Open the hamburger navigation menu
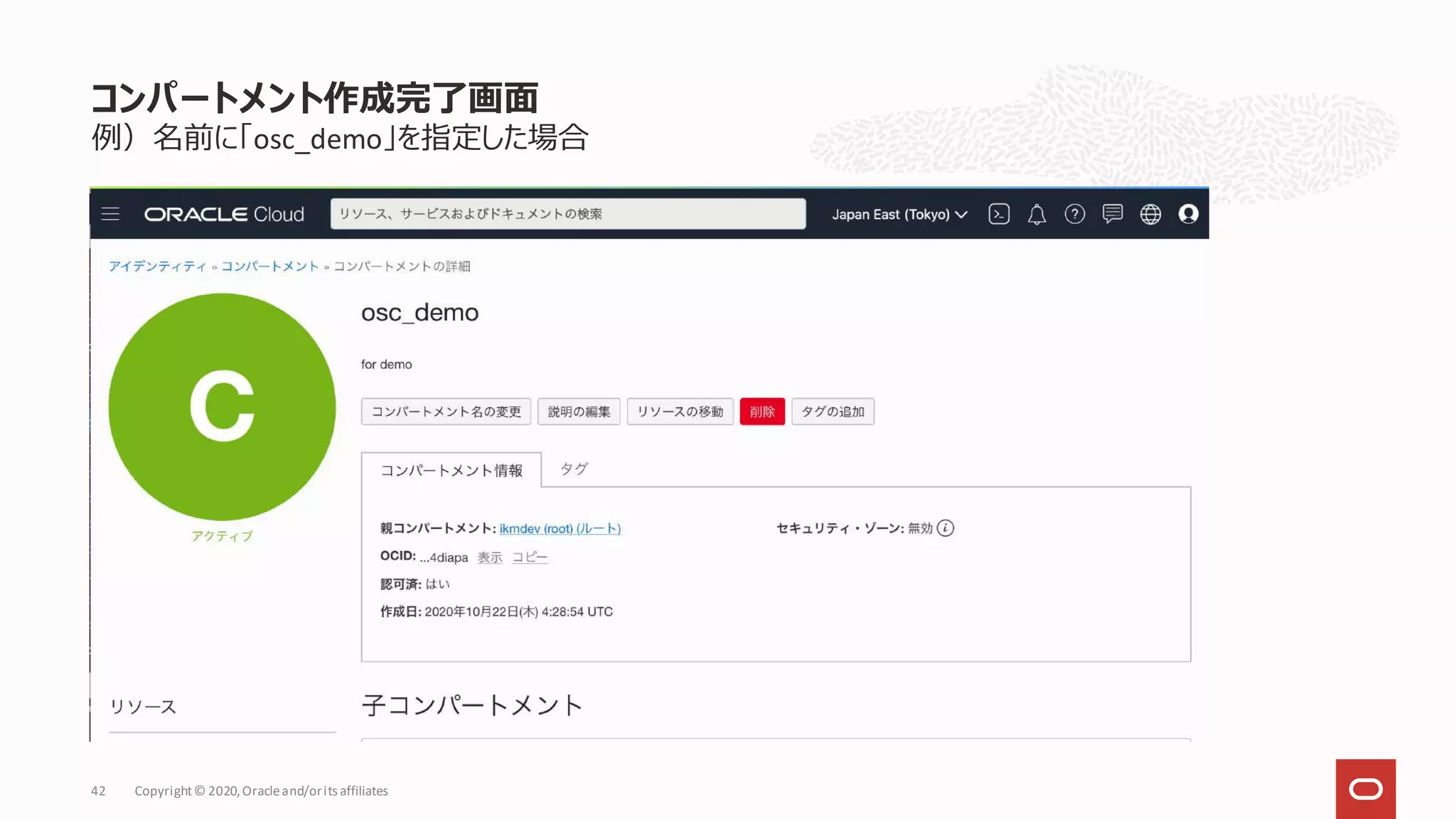Viewport: 1456px width, 819px height. pos(110,214)
